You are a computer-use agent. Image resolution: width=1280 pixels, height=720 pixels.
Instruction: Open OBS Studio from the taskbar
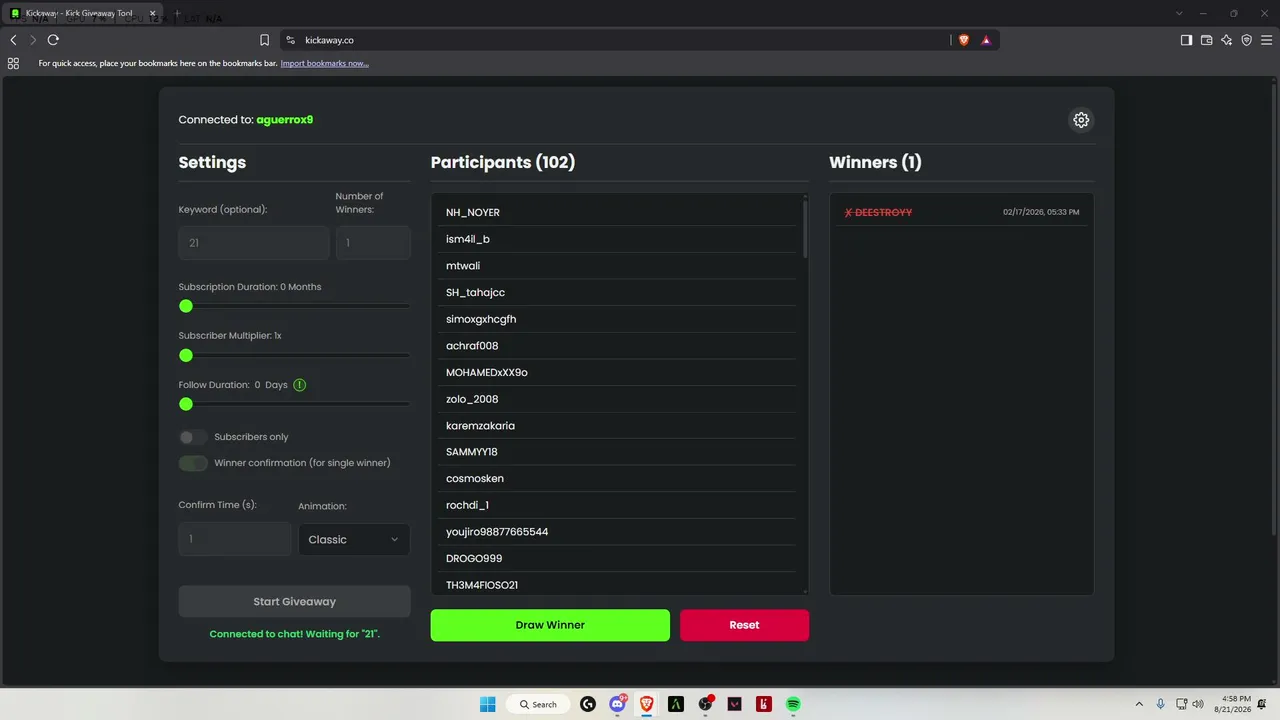(x=706, y=704)
